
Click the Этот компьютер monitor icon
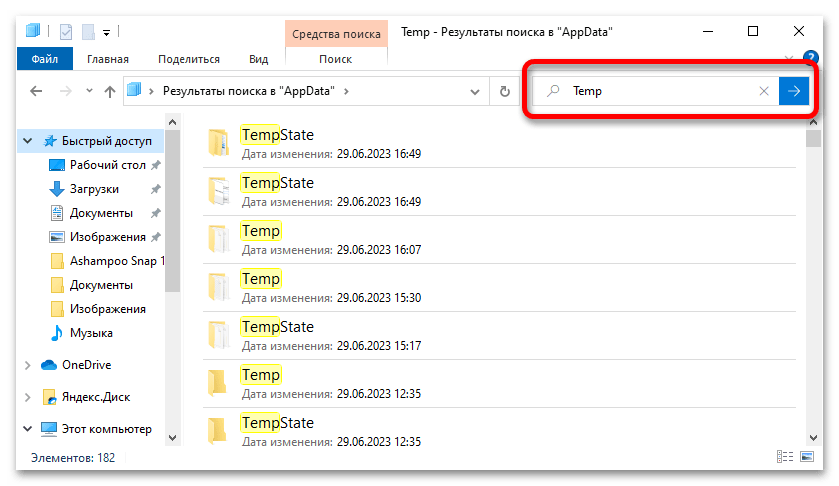pyautogui.click(x=49, y=429)
